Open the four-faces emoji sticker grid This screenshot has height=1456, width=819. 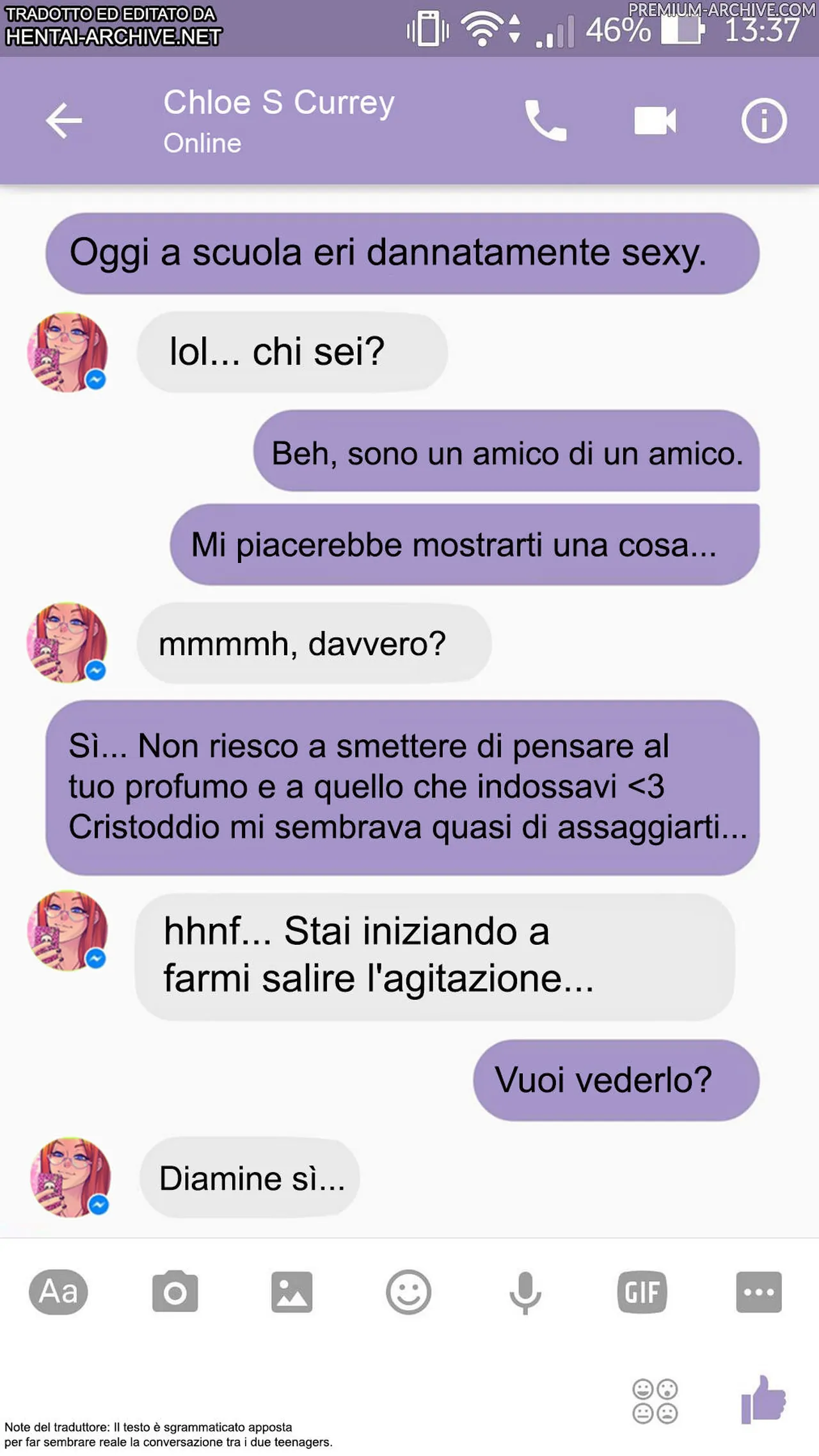655,1400
